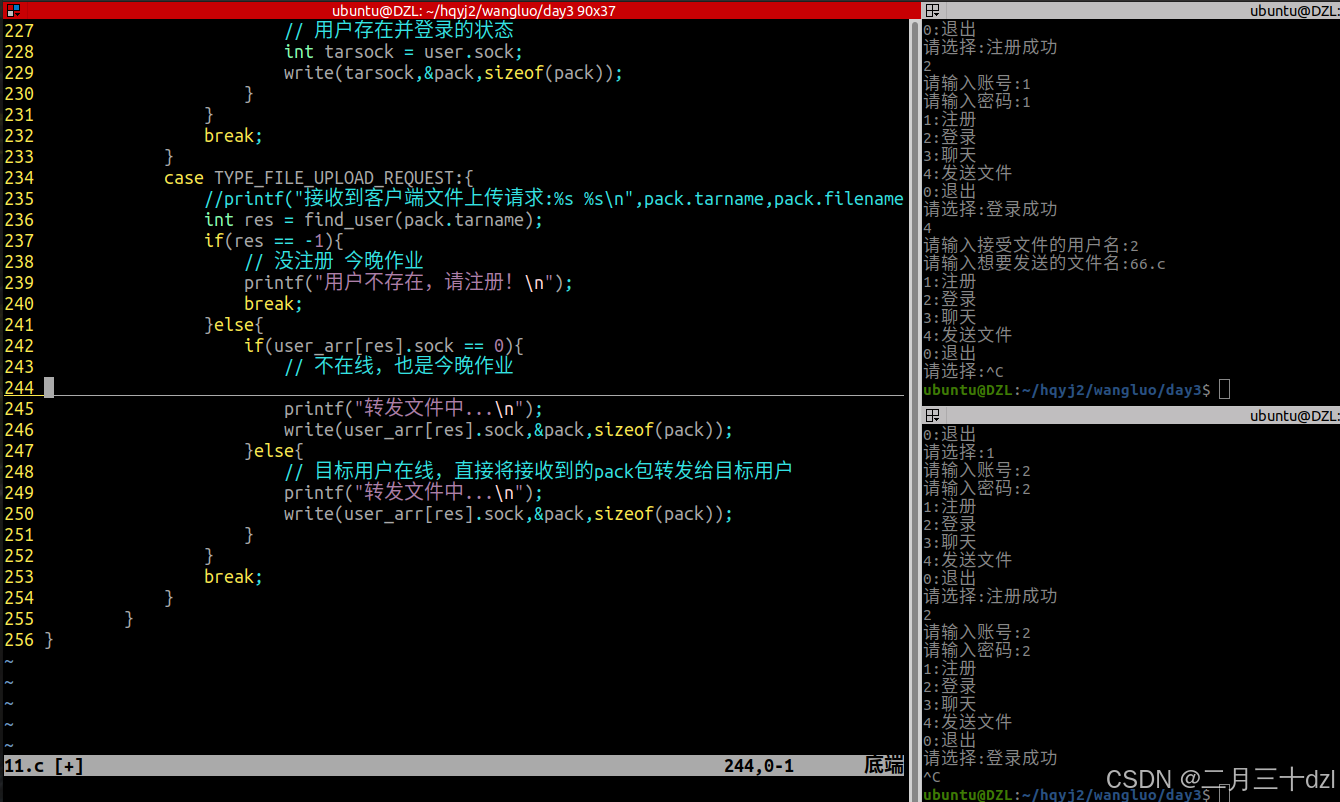The image size is (1340, 802).
Task: Open group menu icon of top-right terminal pane
Action: click(932, 10)
